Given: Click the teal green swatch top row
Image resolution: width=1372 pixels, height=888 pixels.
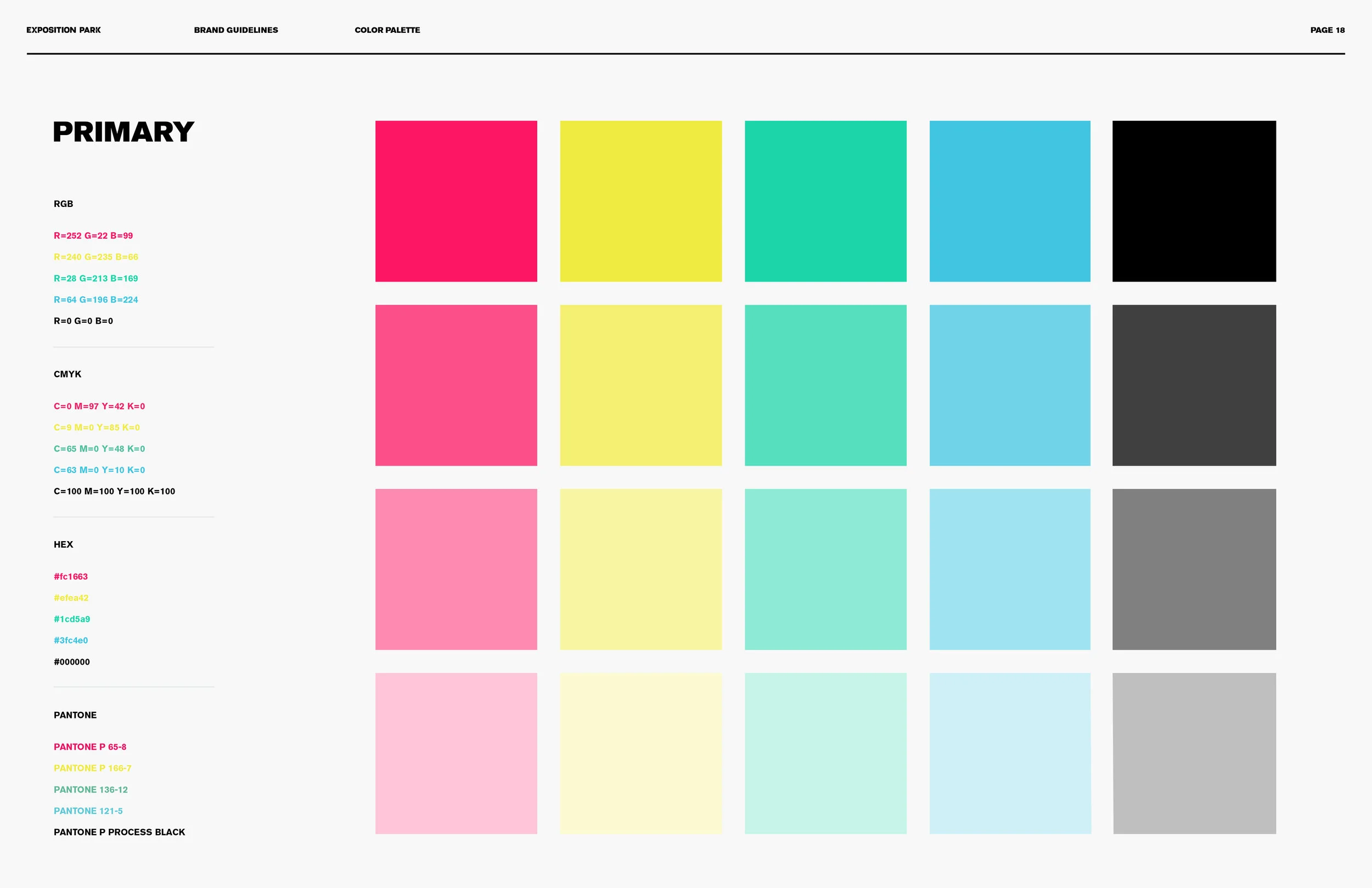Looking at the screenshot, I should click(824, 201).
